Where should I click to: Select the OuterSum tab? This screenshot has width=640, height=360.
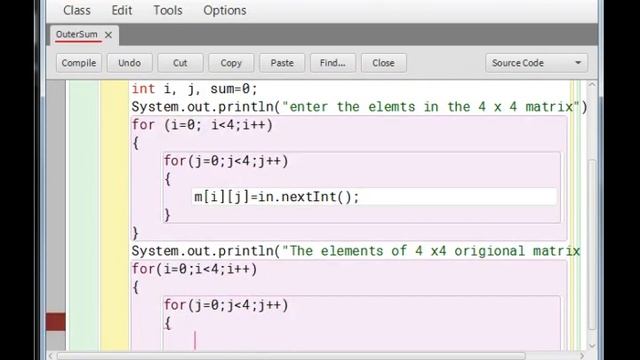pyautogui.click(x=77, y=34)
